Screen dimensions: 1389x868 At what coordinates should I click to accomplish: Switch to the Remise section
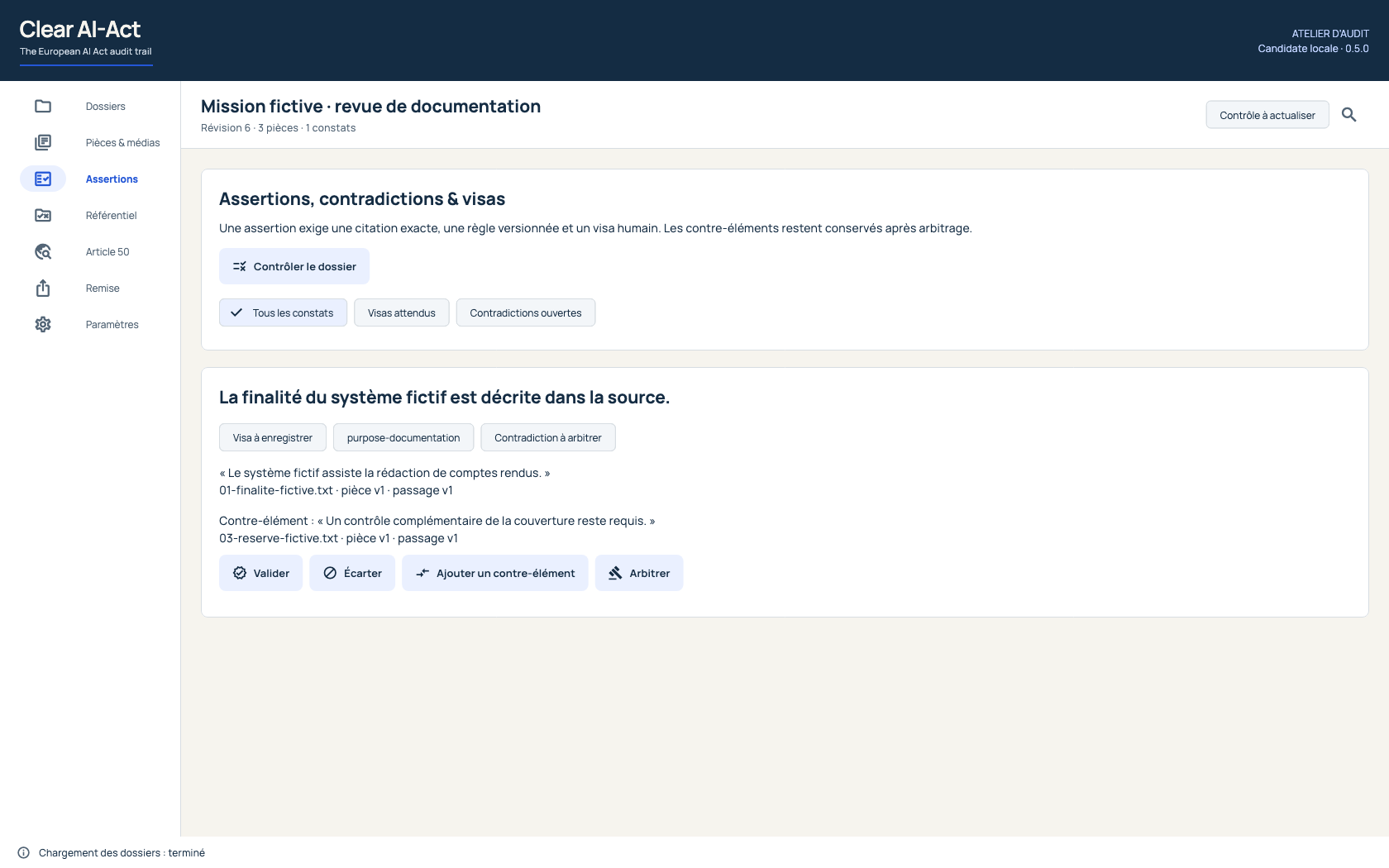pos(103,288)
